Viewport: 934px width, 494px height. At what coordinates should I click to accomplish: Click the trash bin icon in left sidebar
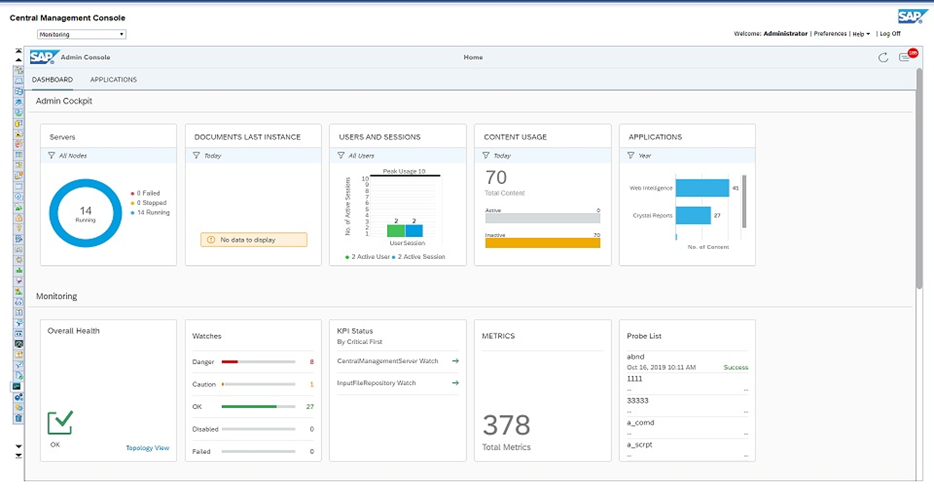point(18,418)
